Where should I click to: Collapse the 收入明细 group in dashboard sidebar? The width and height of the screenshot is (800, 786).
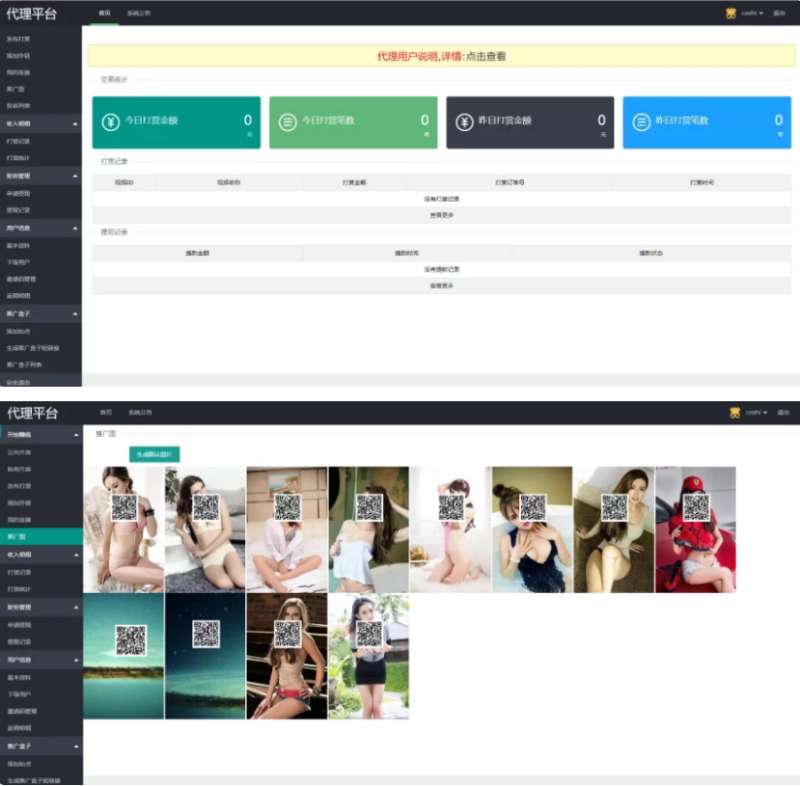tap(75, 124)
